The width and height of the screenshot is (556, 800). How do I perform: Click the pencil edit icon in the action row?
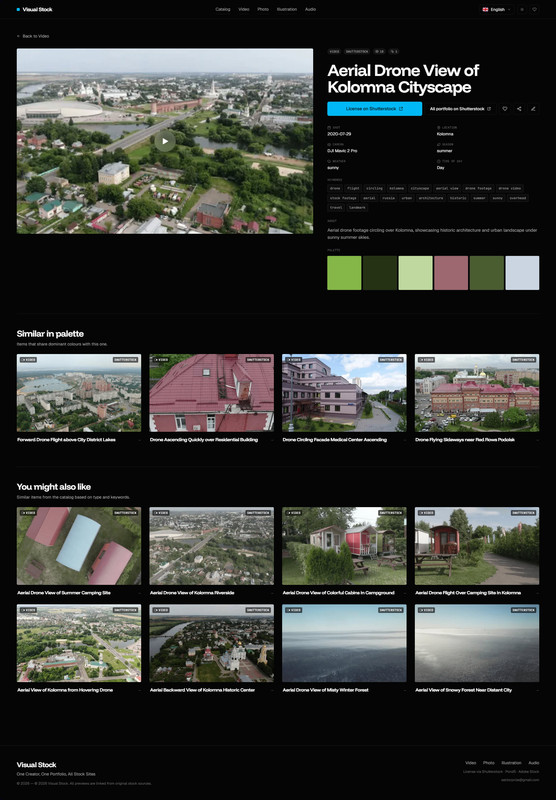coord(533,109)
